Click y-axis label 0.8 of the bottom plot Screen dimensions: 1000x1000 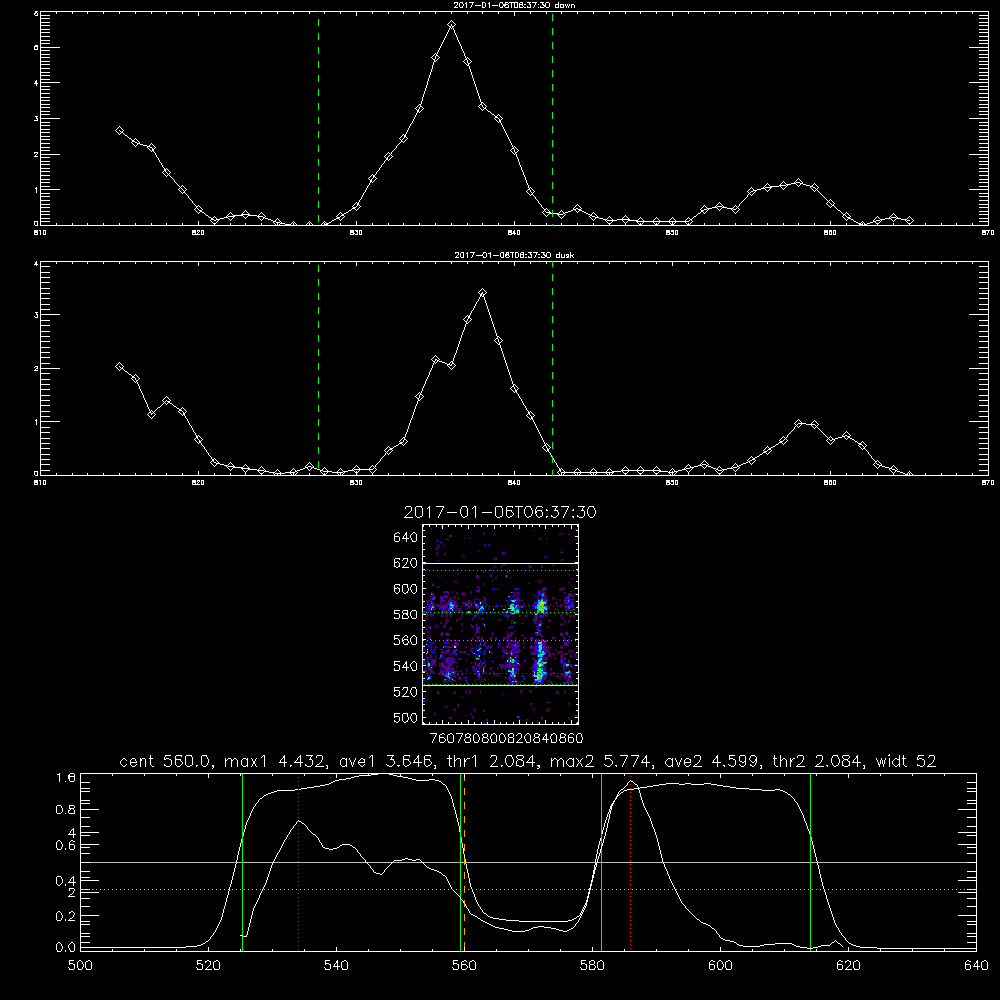[x=66, y=810]
